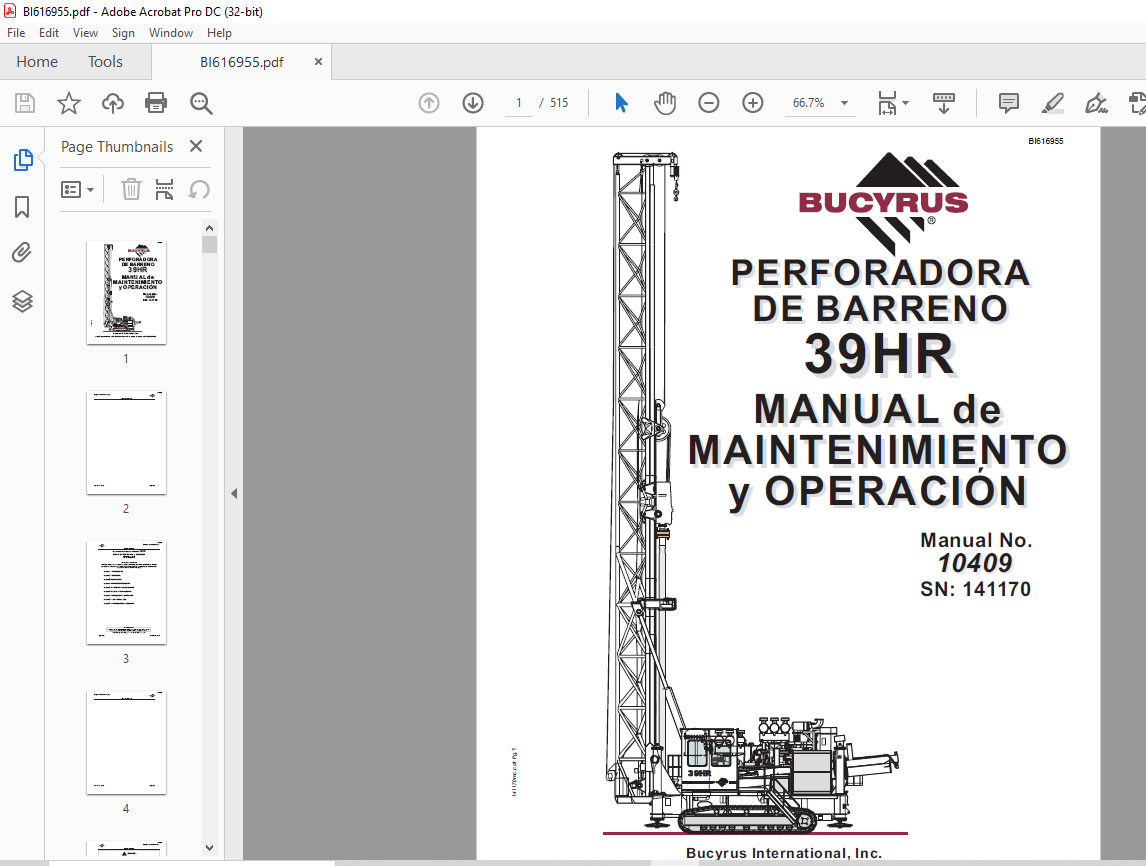Click the '515' total pages text
1146x866 pixels.
(x=559, y=103)
